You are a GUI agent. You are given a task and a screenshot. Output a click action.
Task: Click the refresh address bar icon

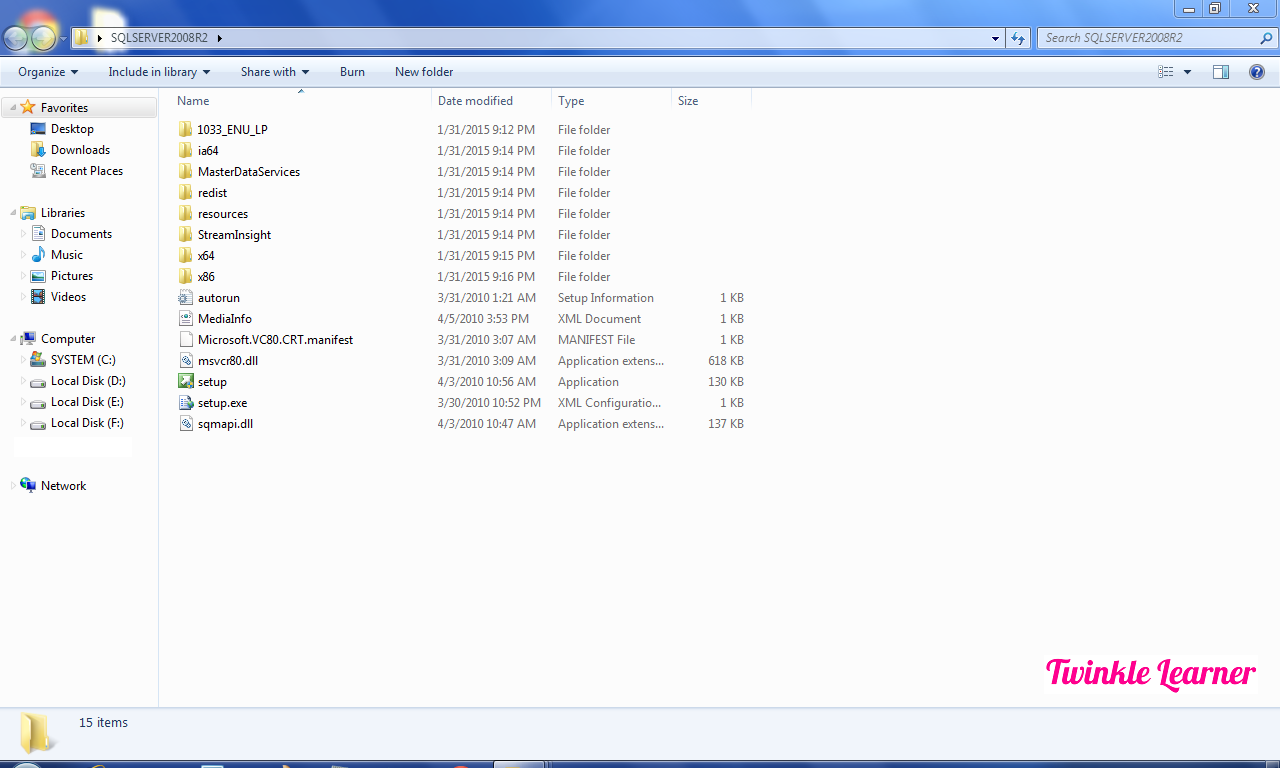(1018, 38)
